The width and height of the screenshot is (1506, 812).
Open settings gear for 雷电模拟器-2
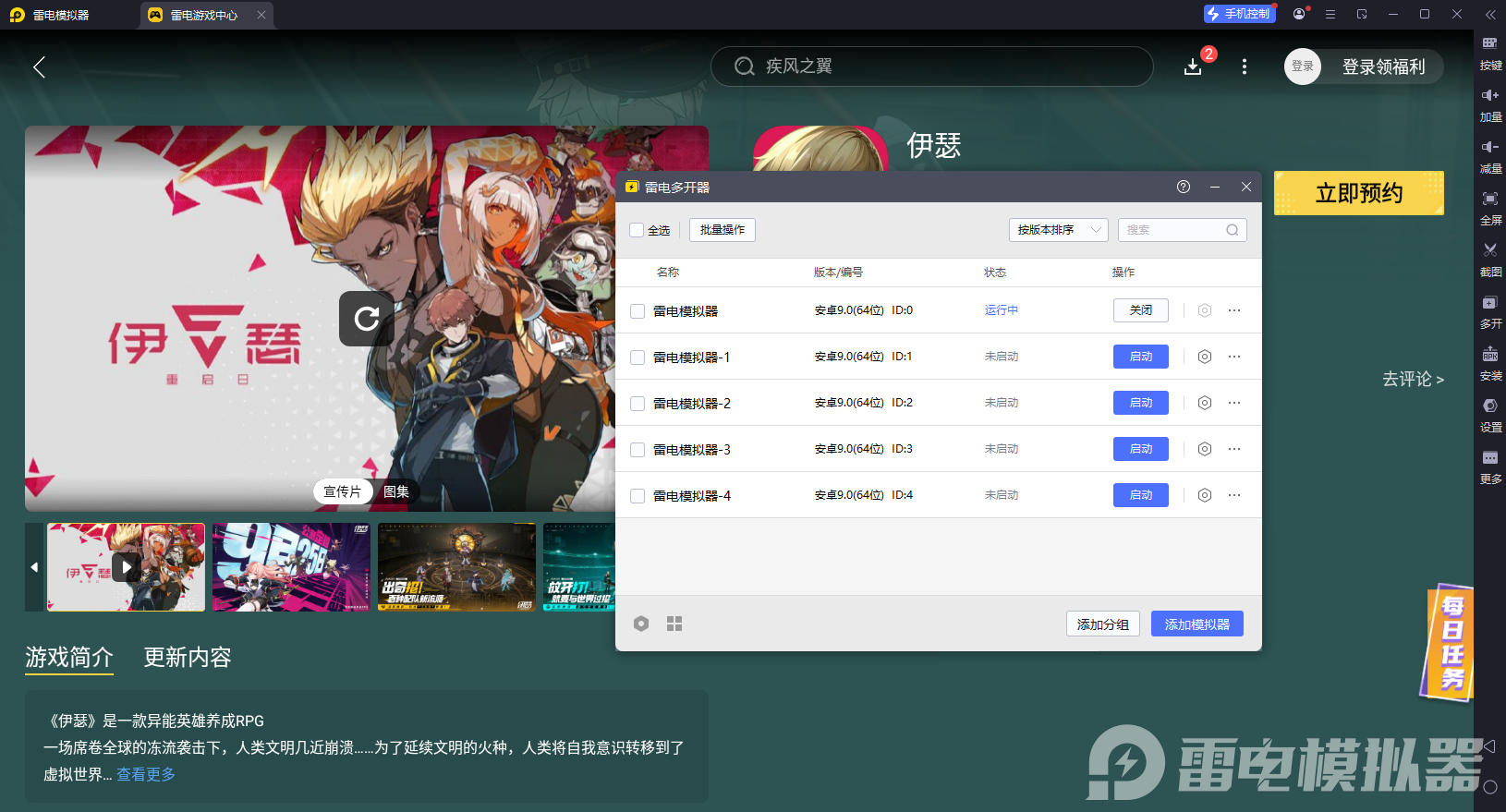pyautogui.click(x=1205, y=403)
